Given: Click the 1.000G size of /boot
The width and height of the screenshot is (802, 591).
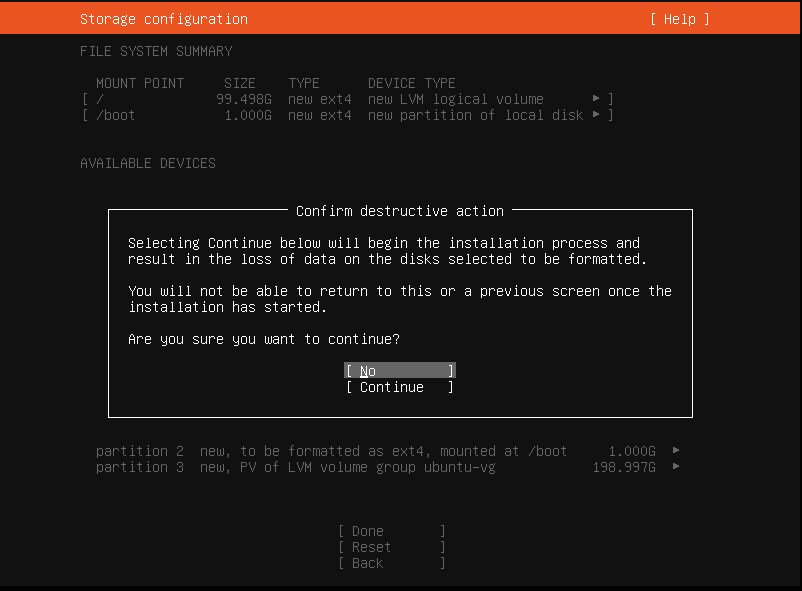Looking at the screenshot, I should pyautogui.click(x=248, y=115).
